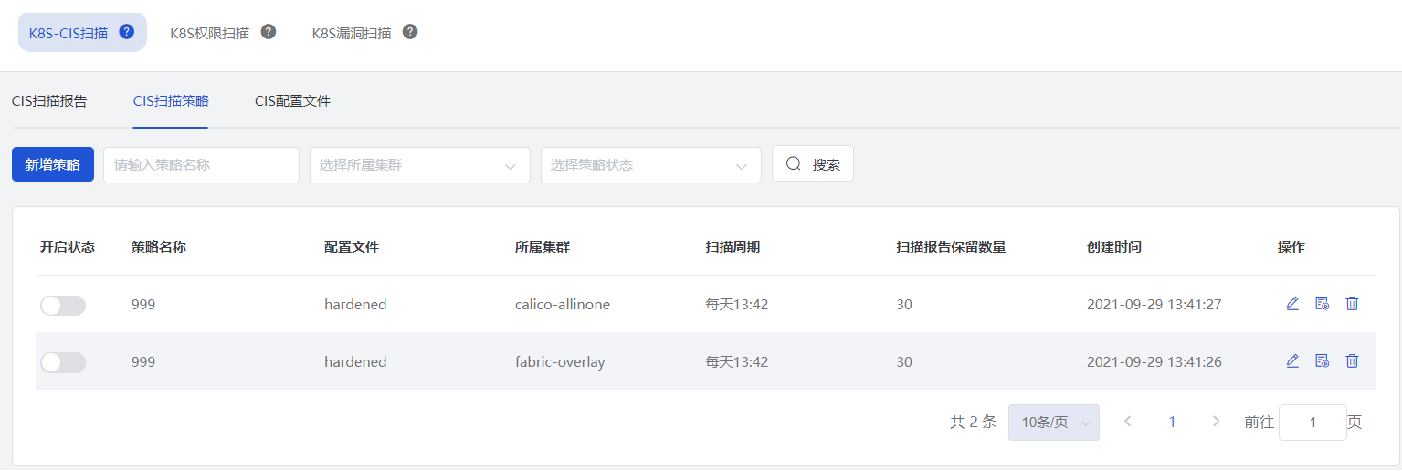View scan reports for calico-allinone policy
This screenshot has width=1402, height=471.
pyautogui.click(x=1322, y=304)
